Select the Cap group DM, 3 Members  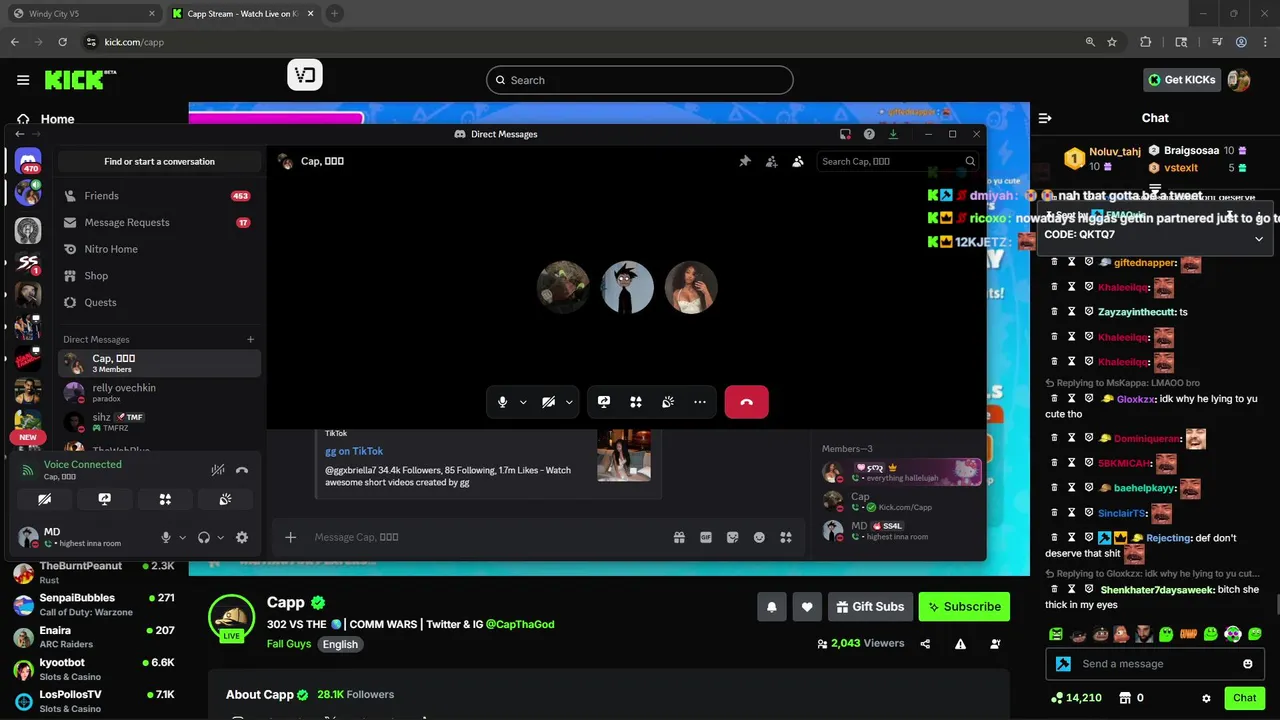(159, 363)
